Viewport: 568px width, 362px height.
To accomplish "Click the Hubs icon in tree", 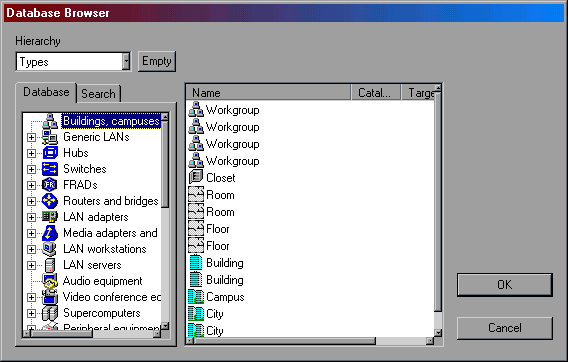I will [x=50, y=153].
